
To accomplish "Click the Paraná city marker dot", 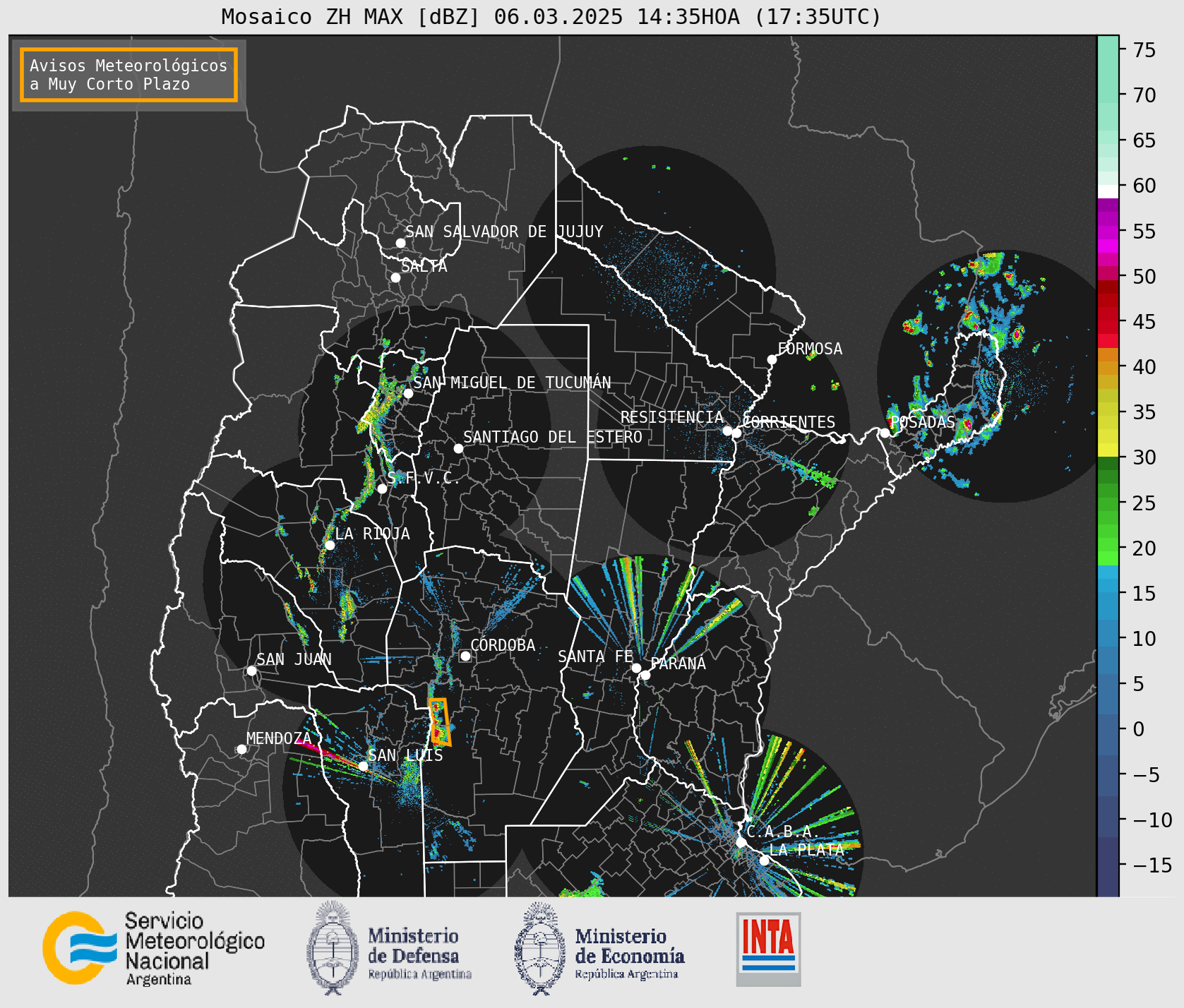I will click(645, 675).
